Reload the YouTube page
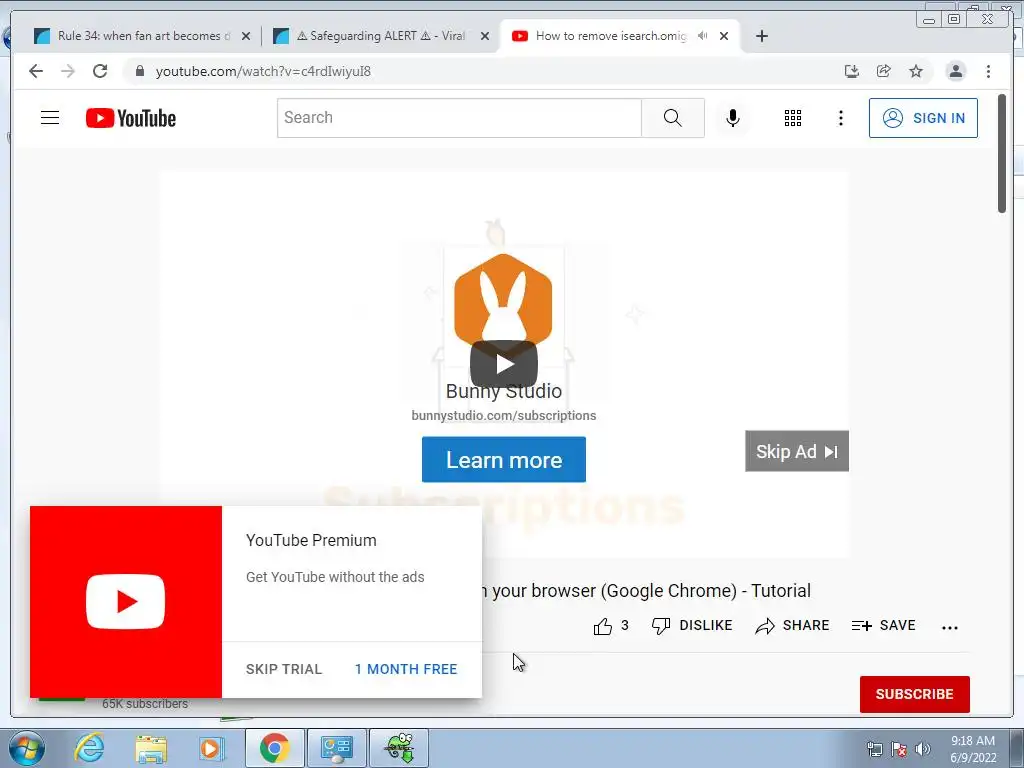Viewport: 1024px width, 768px height. click(100, 71)
